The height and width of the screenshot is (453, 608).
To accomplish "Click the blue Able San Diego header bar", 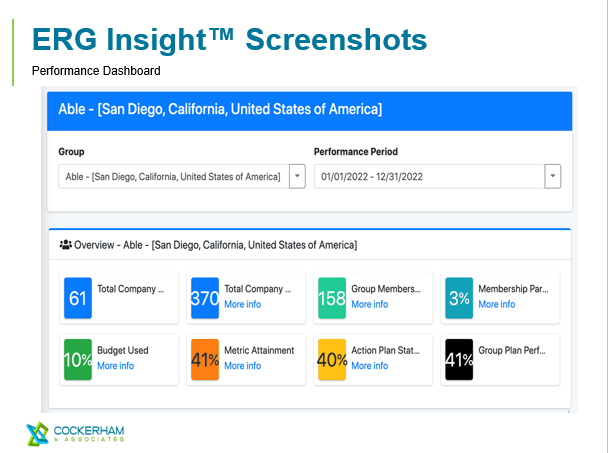I will coord(309,111).
